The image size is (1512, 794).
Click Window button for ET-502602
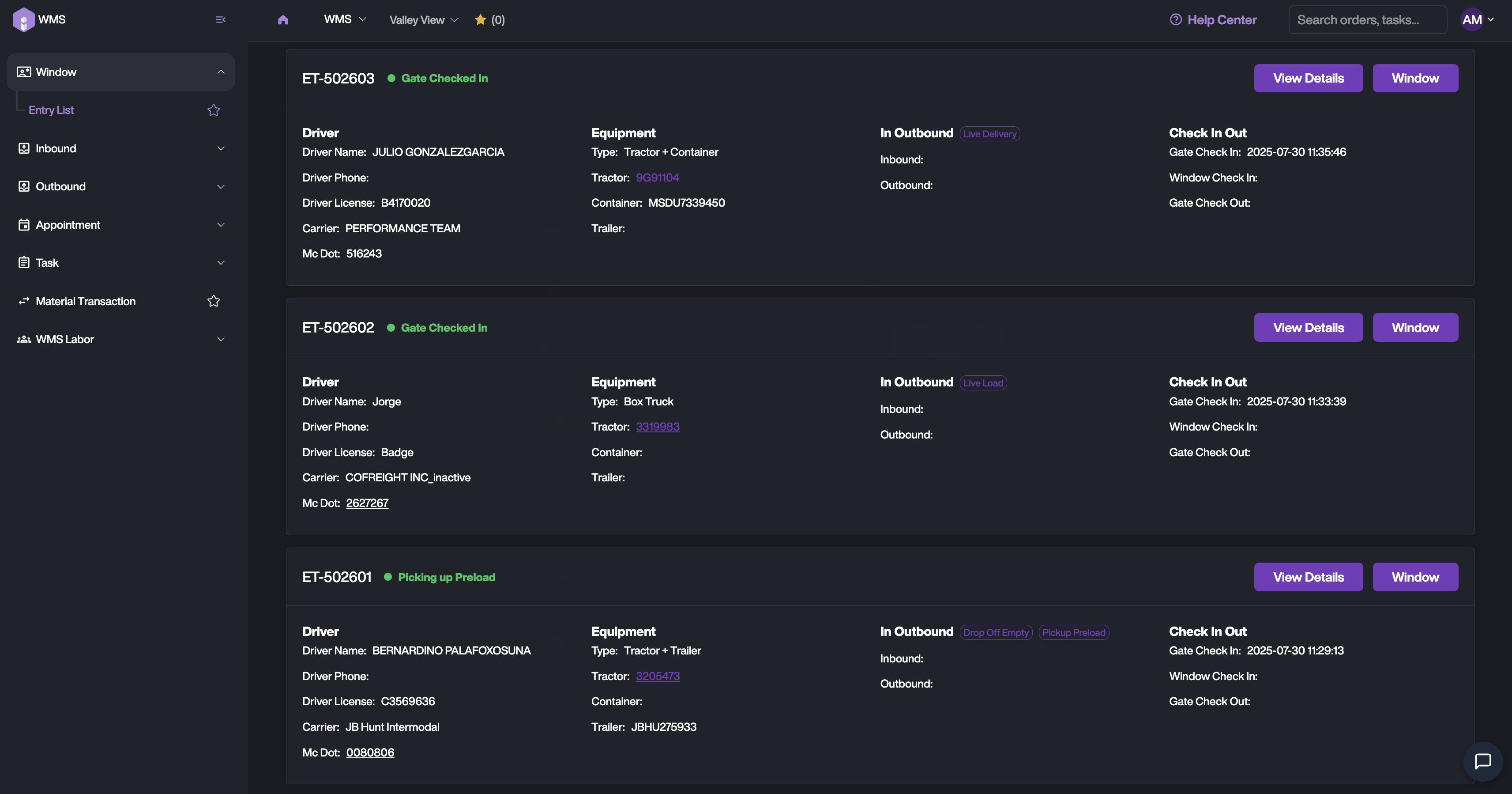click(1415, 327)
